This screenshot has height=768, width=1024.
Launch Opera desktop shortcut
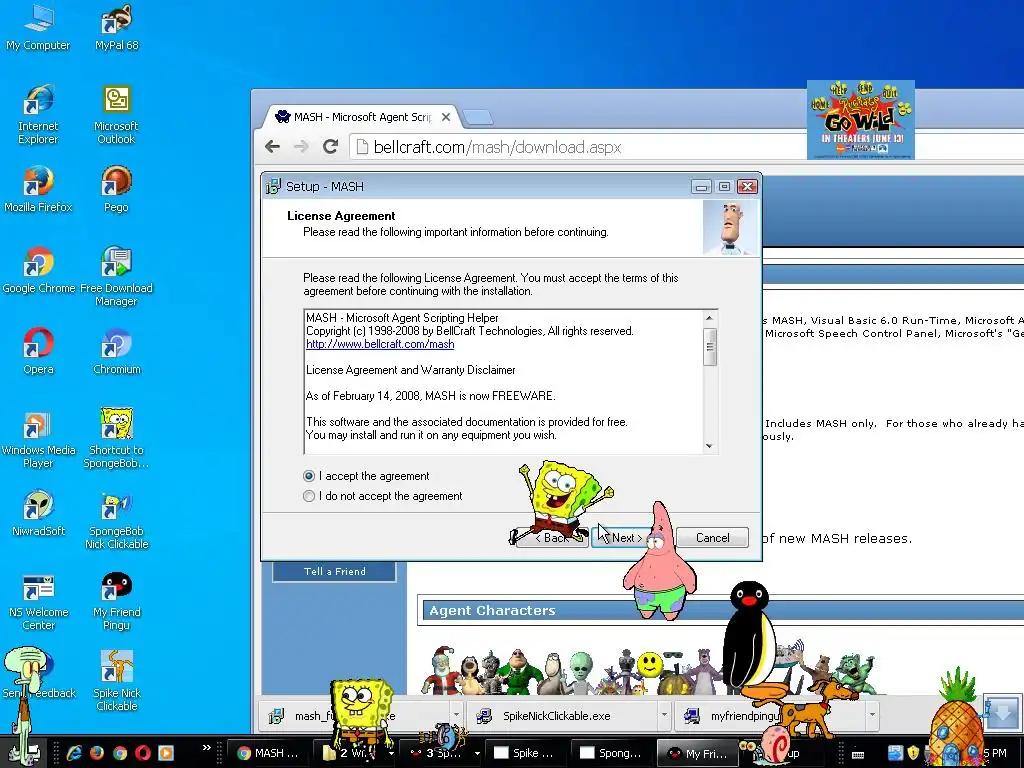tap(38, 351)
